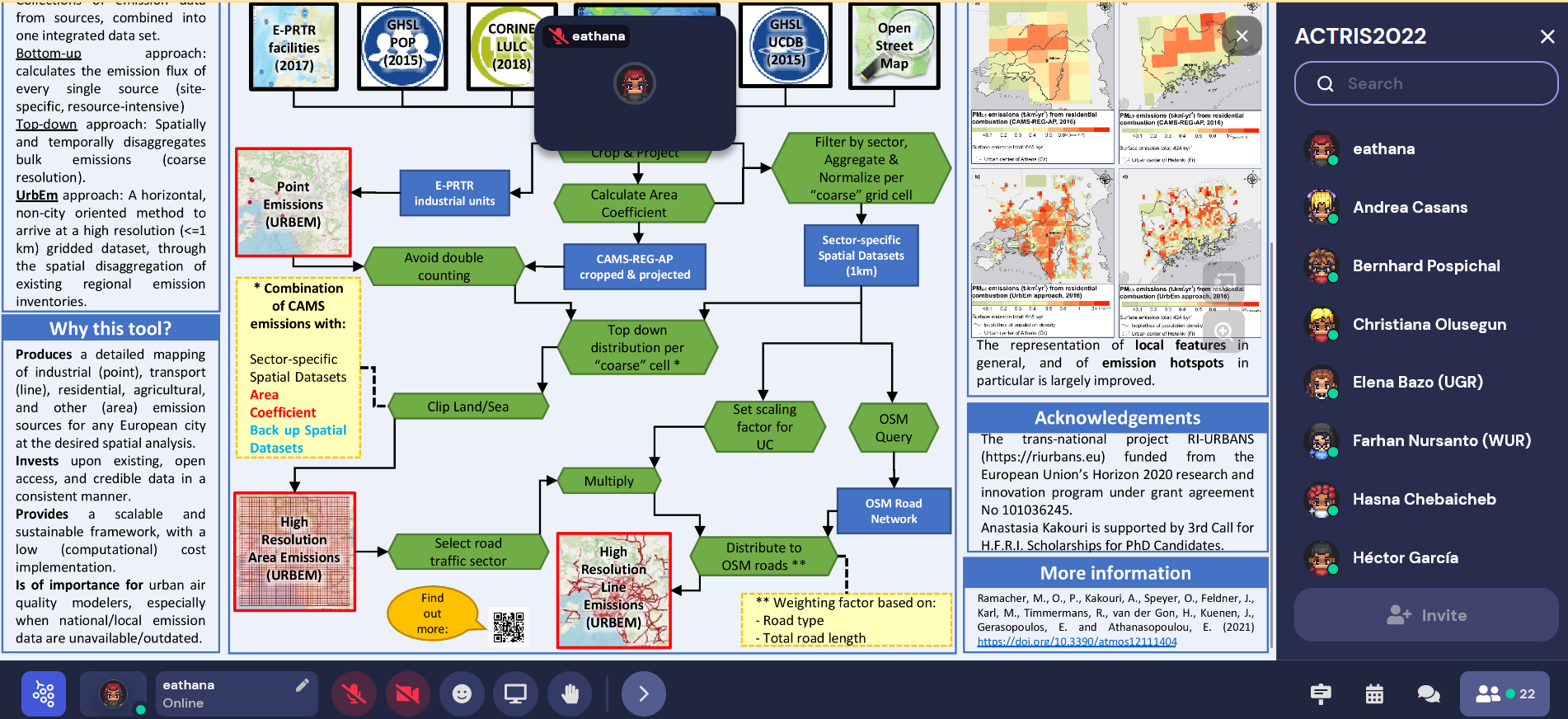This screenshot has height=719, width=1568.
Task: Click Christiana Olusegun's avatar icon
Action: click(1321, 325)
